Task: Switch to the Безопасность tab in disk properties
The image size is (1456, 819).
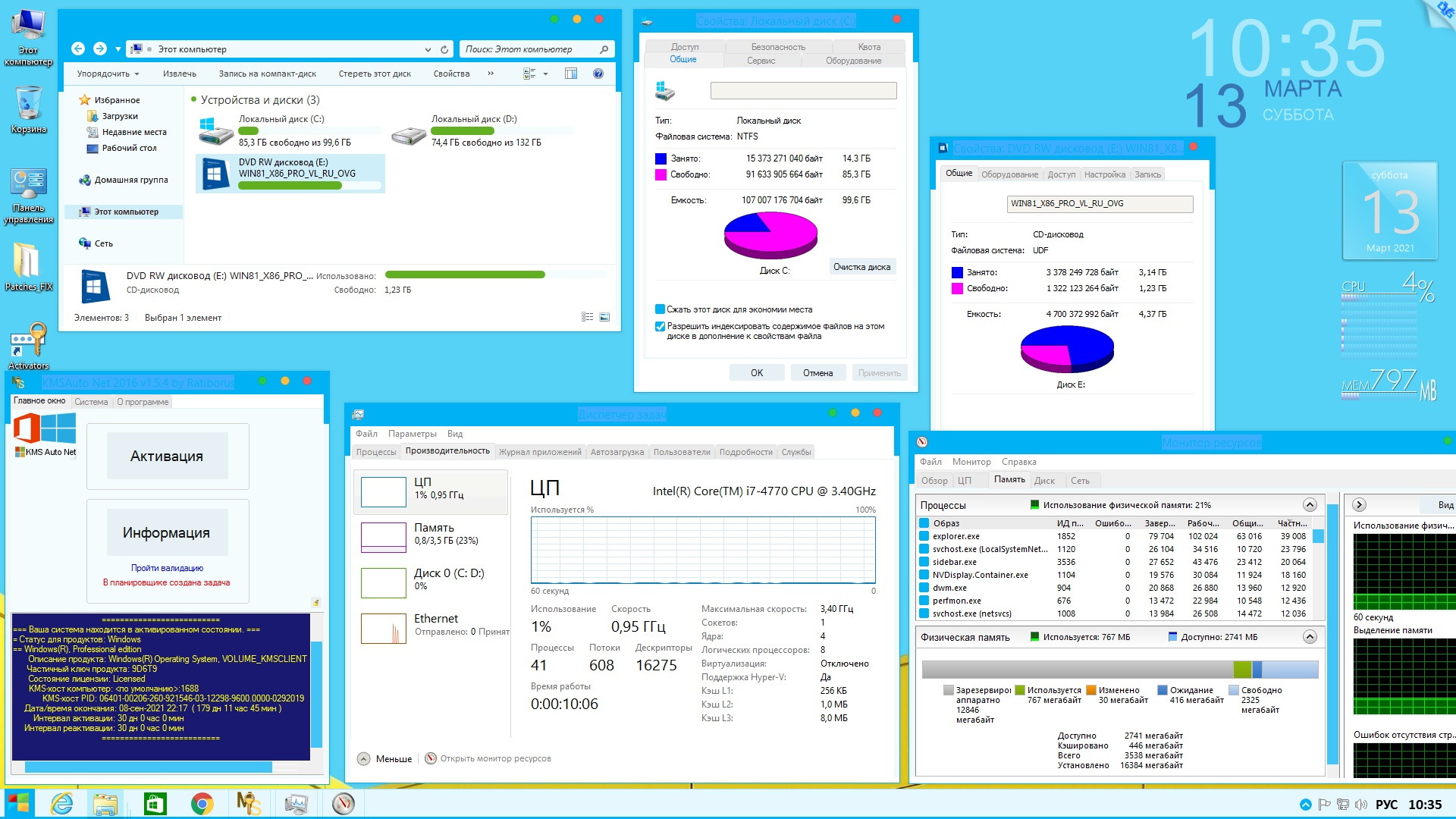Action: (x=778, y=47)
